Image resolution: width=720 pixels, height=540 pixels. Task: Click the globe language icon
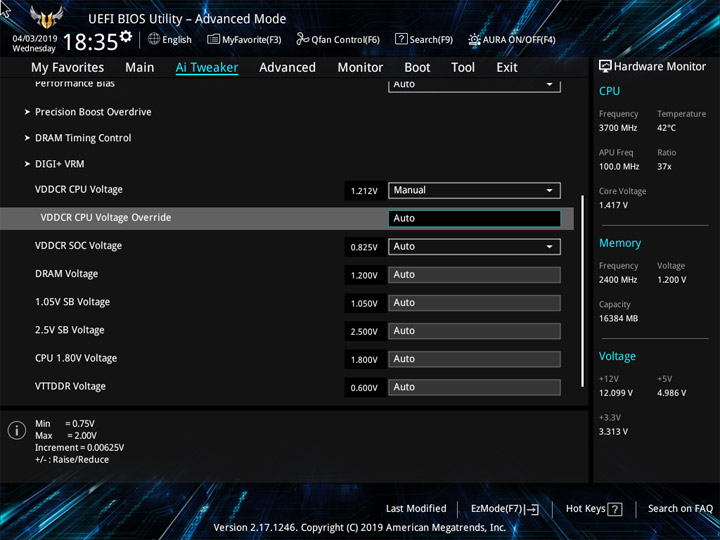pyautogui.click(x=154, y=39)
